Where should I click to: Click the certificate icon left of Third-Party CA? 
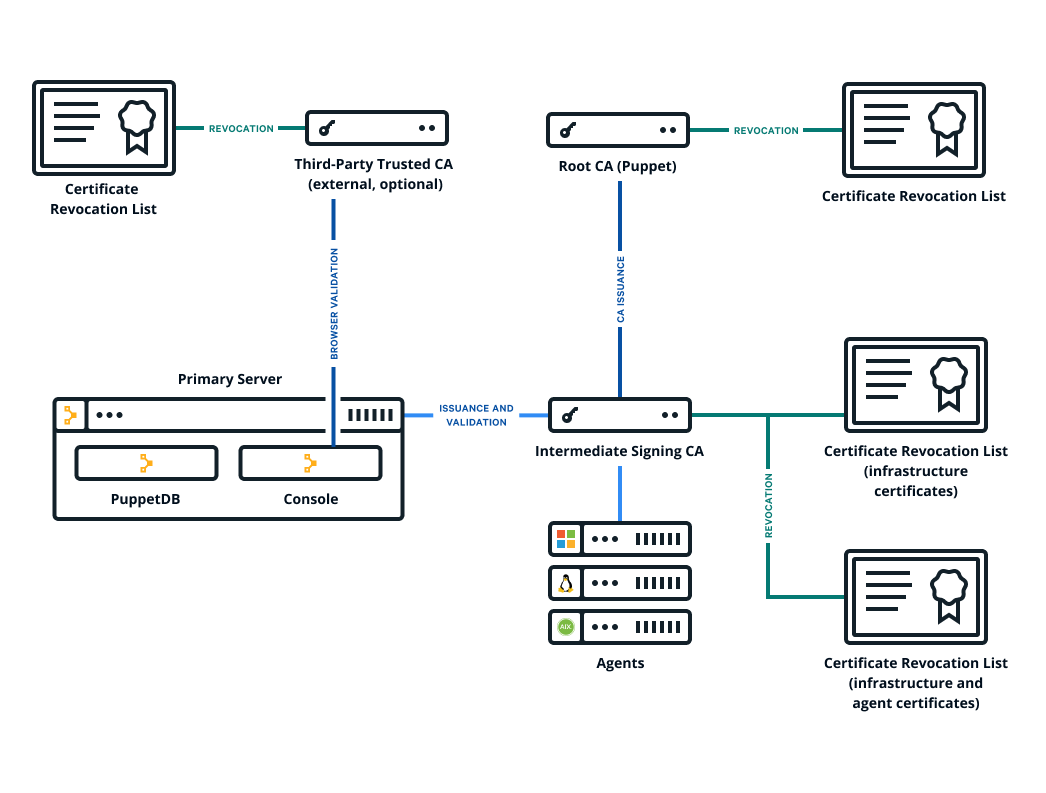tap(104, 127)
